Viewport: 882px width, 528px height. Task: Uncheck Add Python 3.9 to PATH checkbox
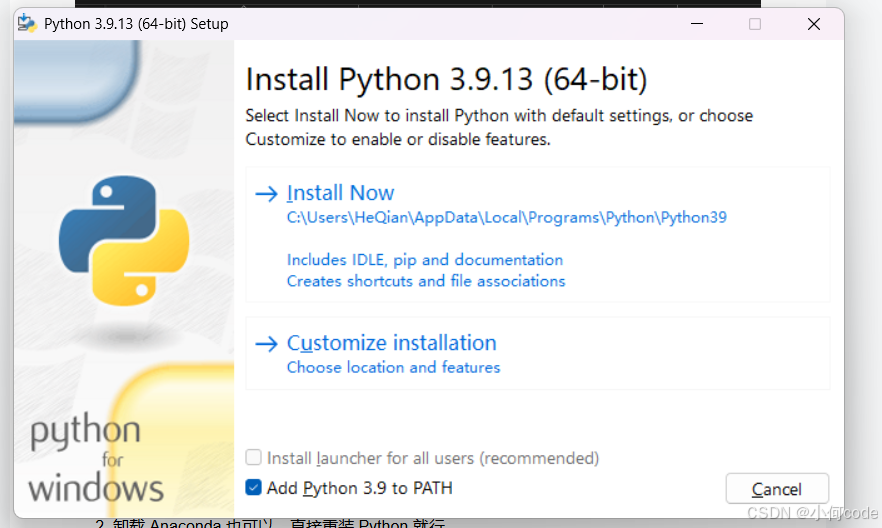pos(253,488)
